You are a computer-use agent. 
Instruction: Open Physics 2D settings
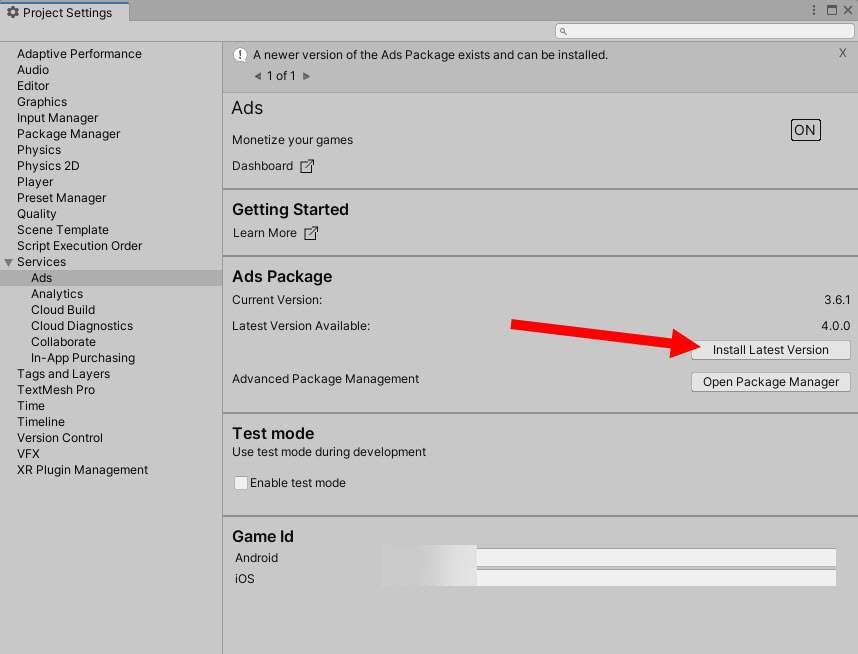48,166
